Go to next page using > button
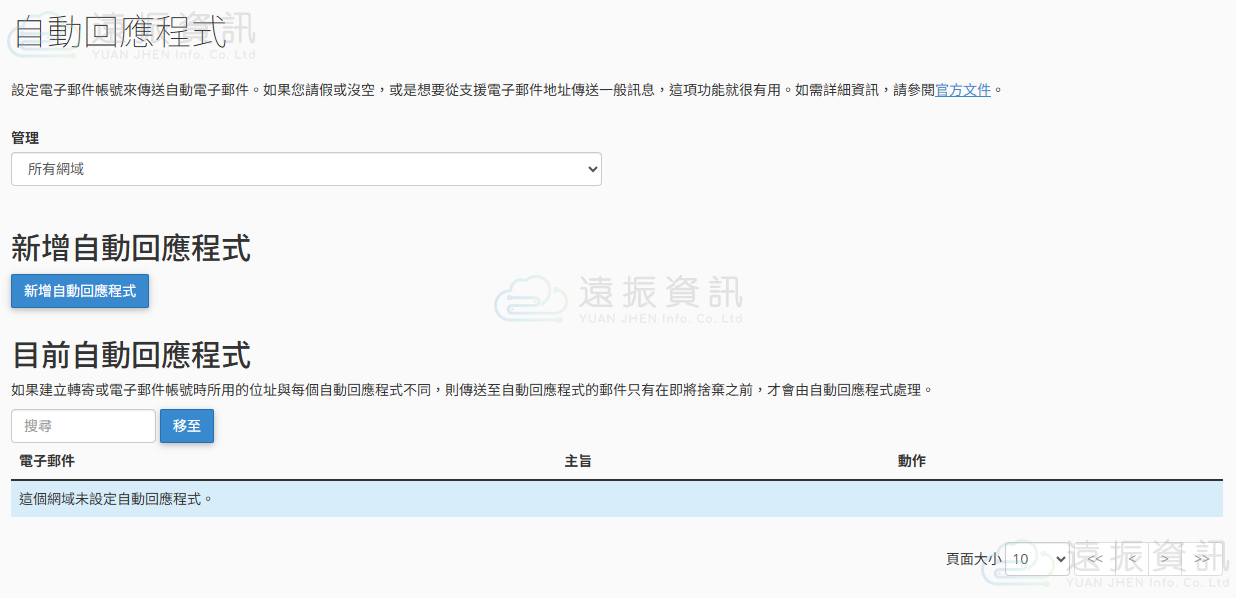The width and height of the screenshot is (1236, 598). [1165, 559]
